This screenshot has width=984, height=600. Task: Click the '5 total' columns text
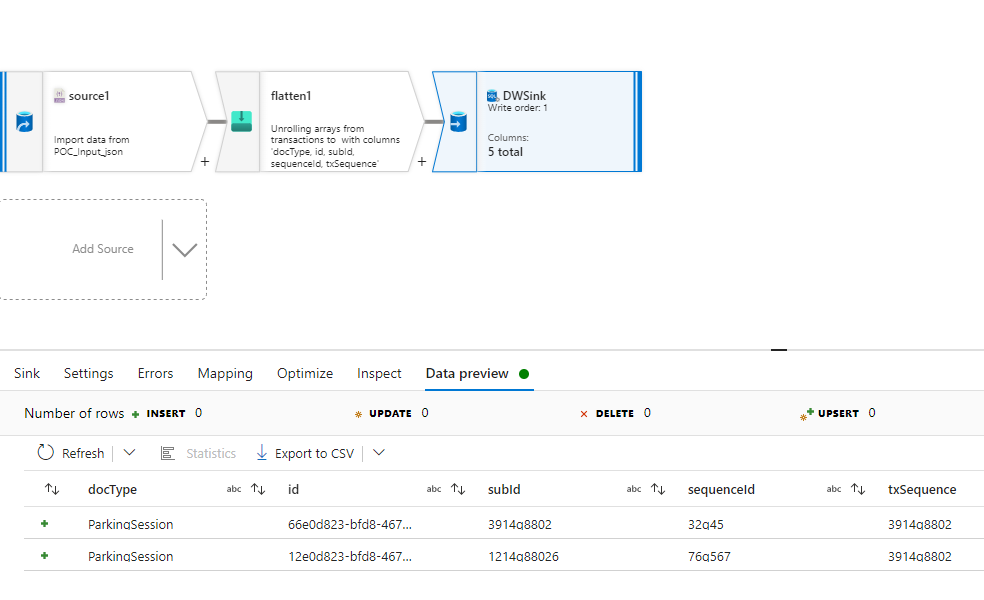tap(505, 152)
